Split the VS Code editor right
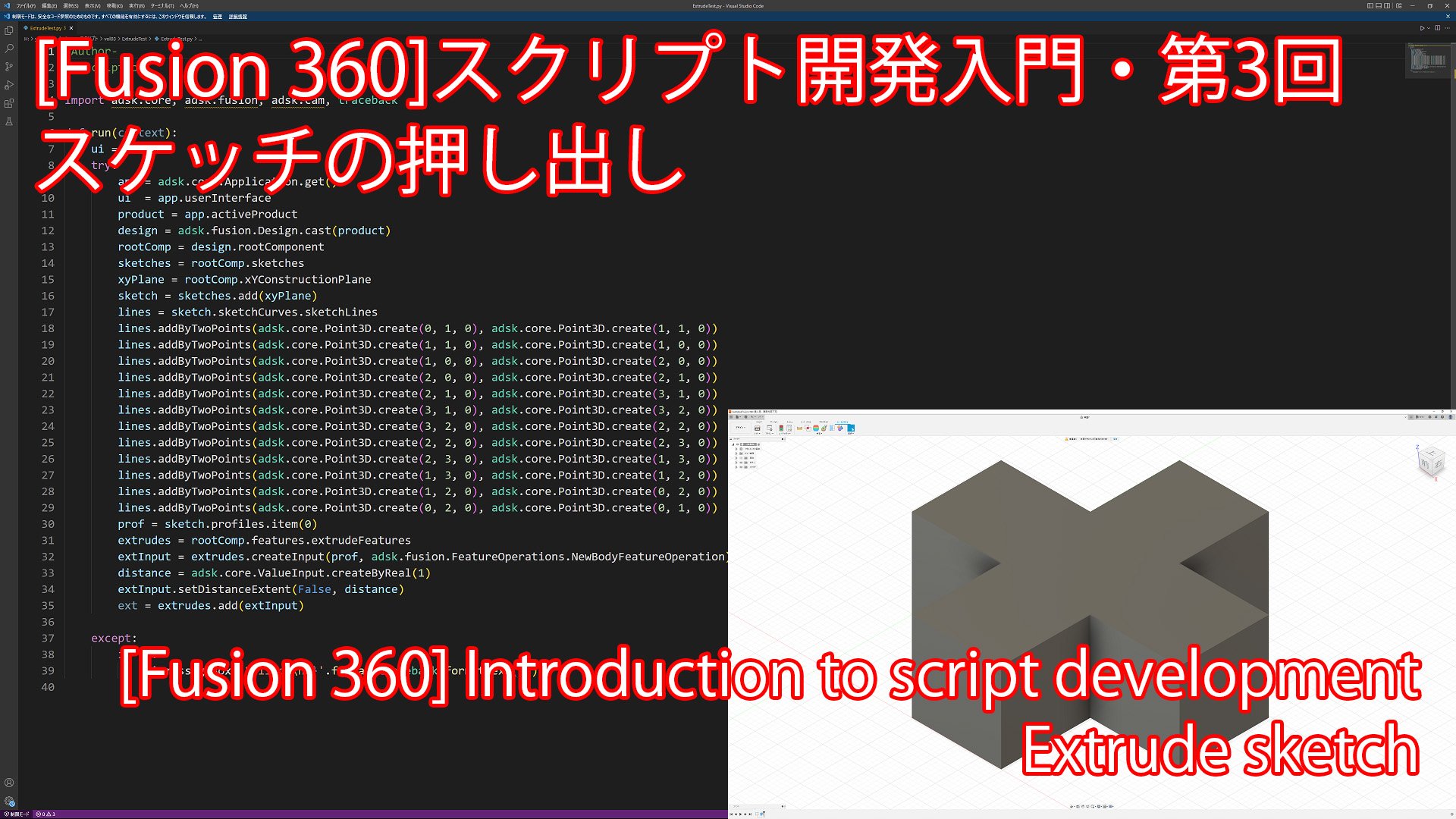This screenshot has height=819, width=1456. tap(1437, 28)
